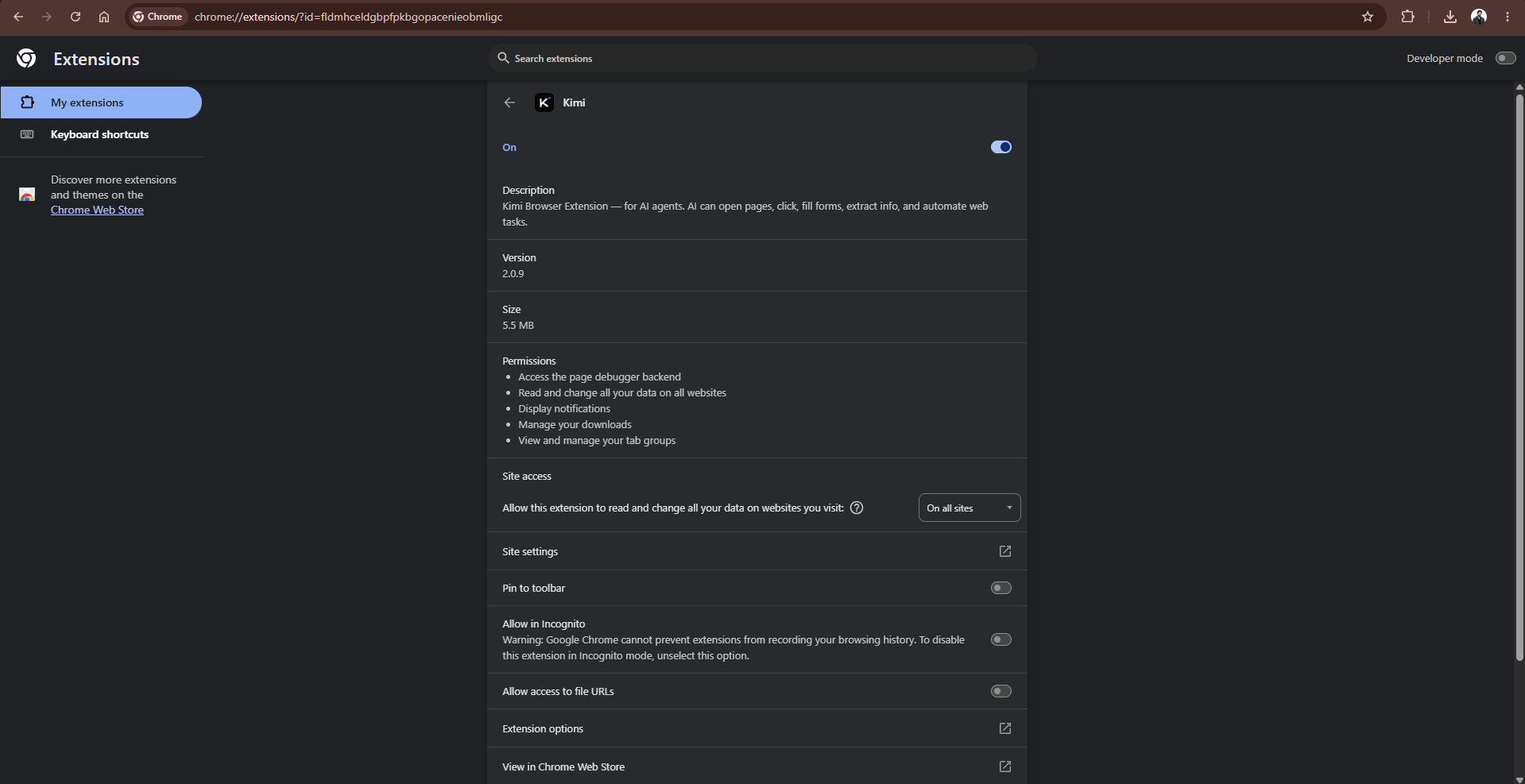Screen dimensions: 1525x784
Task: Enable Allow access to file URLs toggle
Action: click(x=1001, y=691)
